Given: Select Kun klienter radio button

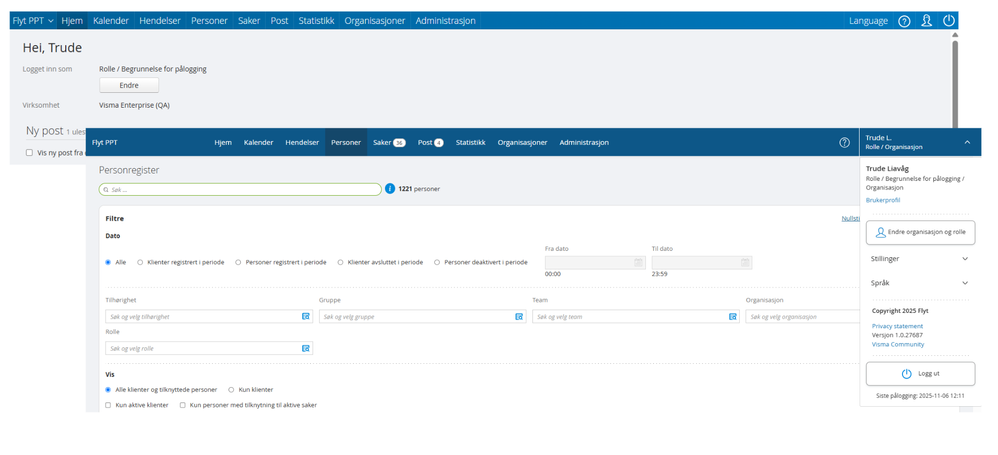Looking at the screenshot, I should 232,389.
